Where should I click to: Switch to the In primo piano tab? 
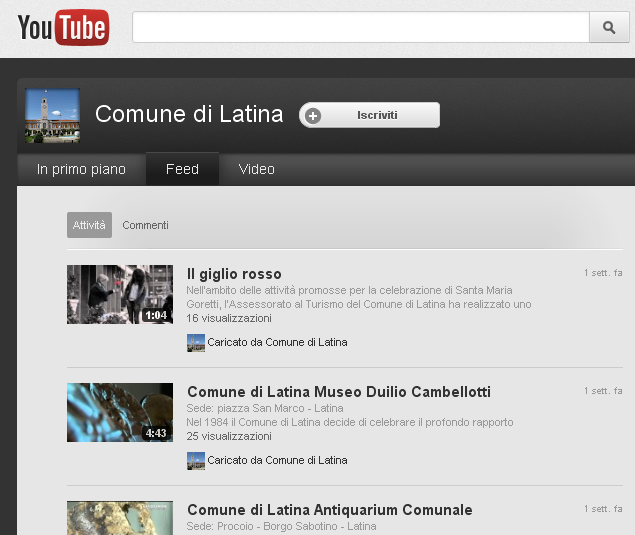pos(81,169)
